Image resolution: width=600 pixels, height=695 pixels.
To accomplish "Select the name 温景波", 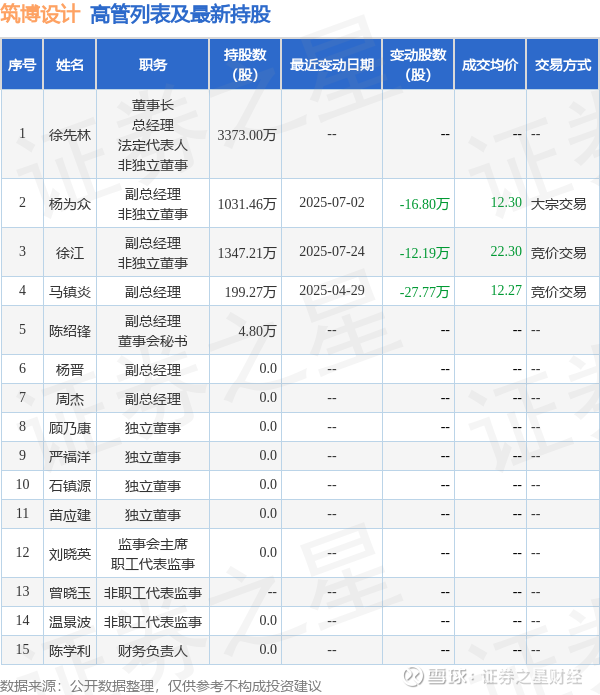I will (x=70, y=622).
